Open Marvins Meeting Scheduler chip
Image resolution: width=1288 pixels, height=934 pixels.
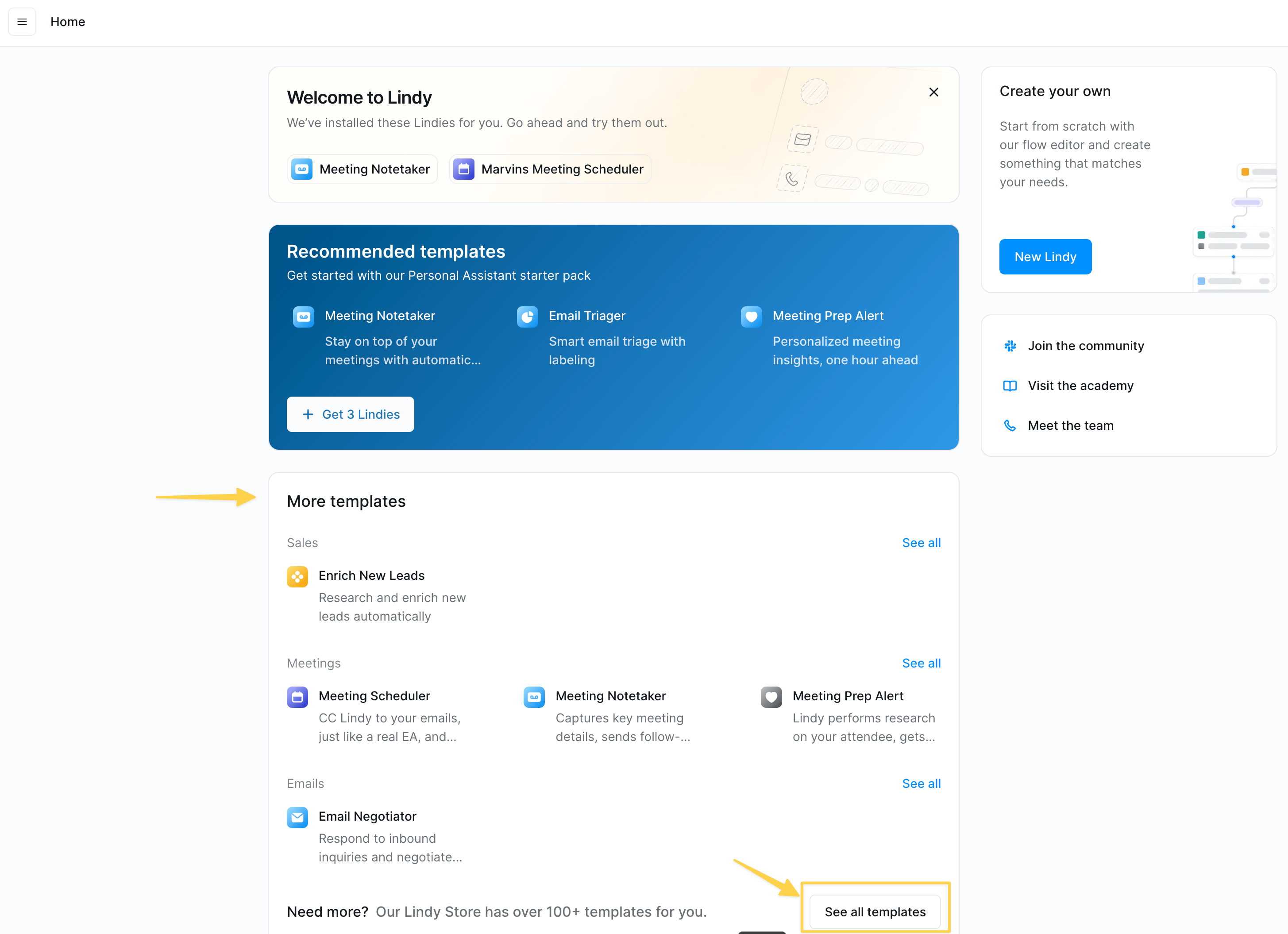[550, 169]
